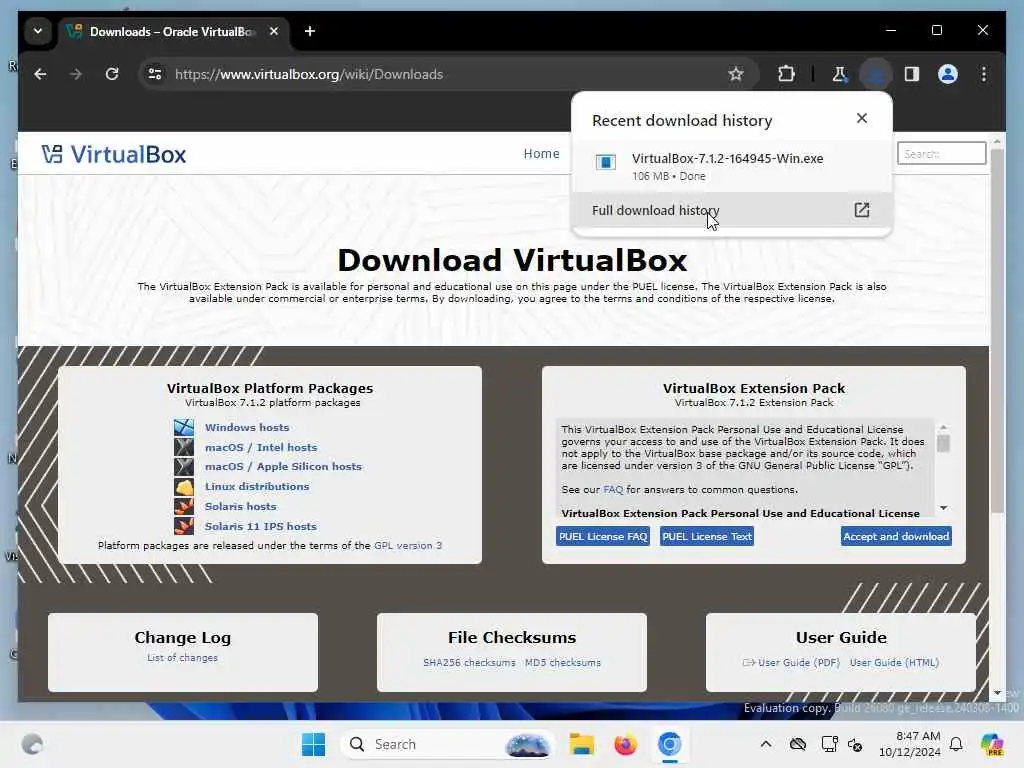
Task: Open User Guide (PDF) link
Action: point(799,662)
